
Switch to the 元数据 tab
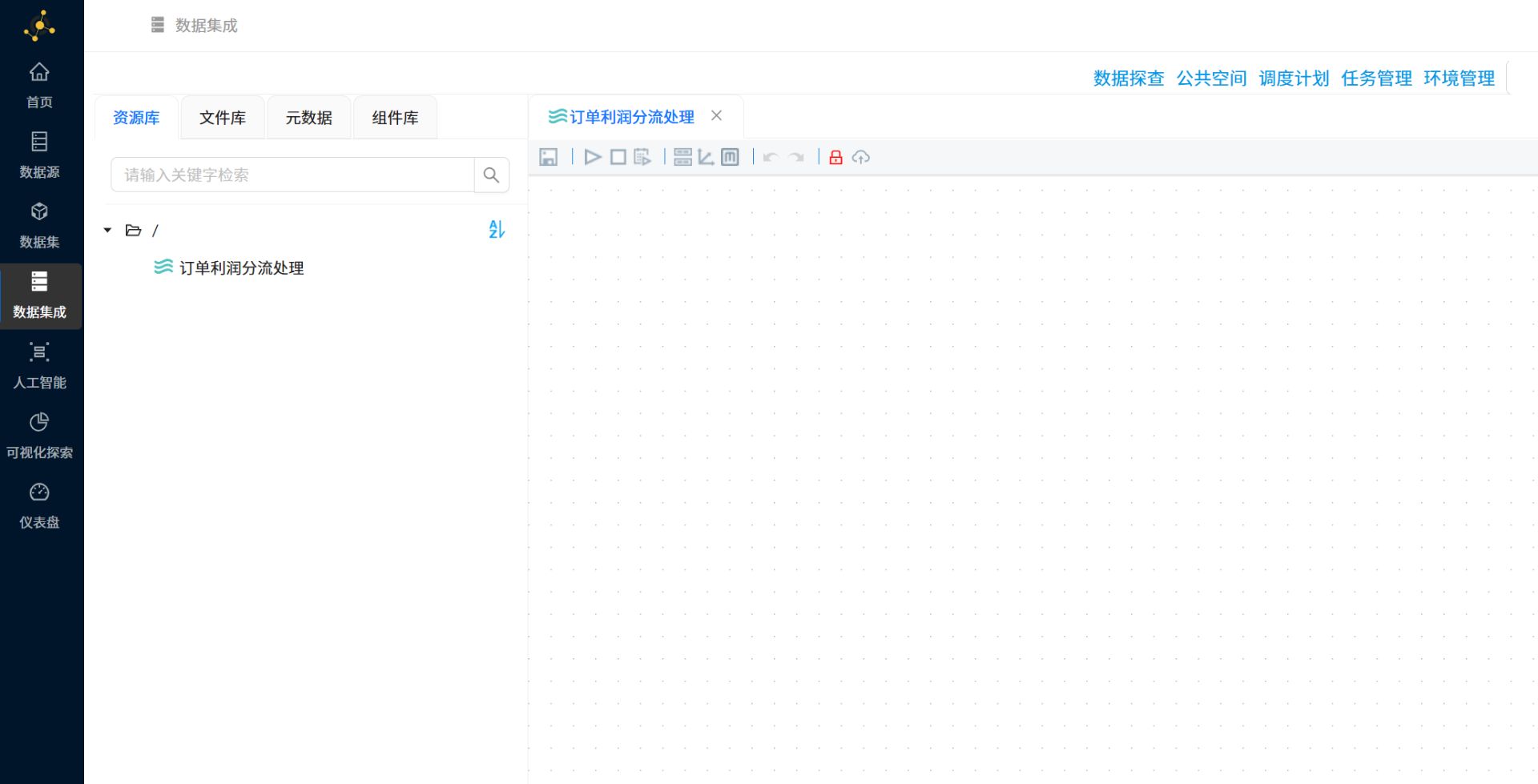pos(309,118)
